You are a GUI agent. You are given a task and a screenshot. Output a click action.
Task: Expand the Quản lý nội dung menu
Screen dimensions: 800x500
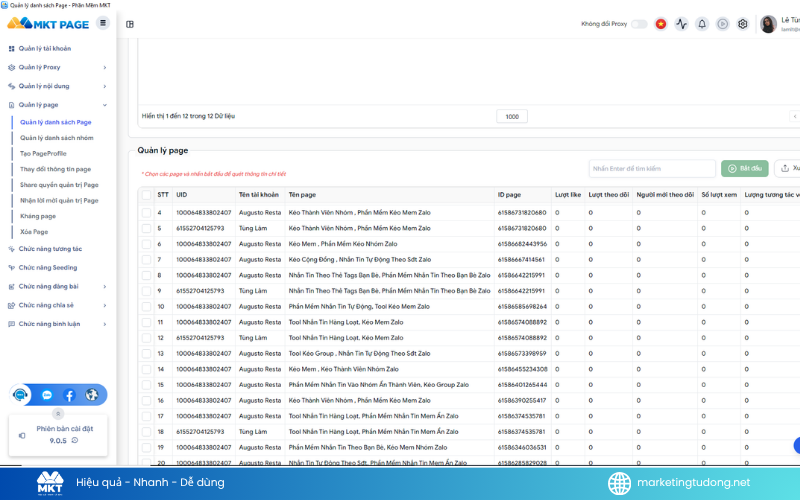pyautogui.click(x=58, y=86)
